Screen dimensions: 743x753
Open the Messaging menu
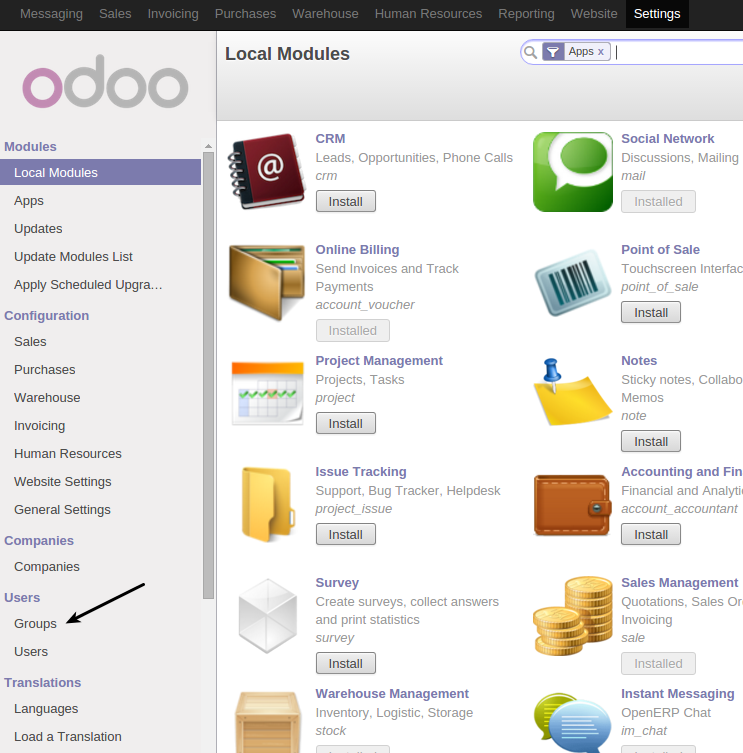pyautogui.click(x=51, y=14)
